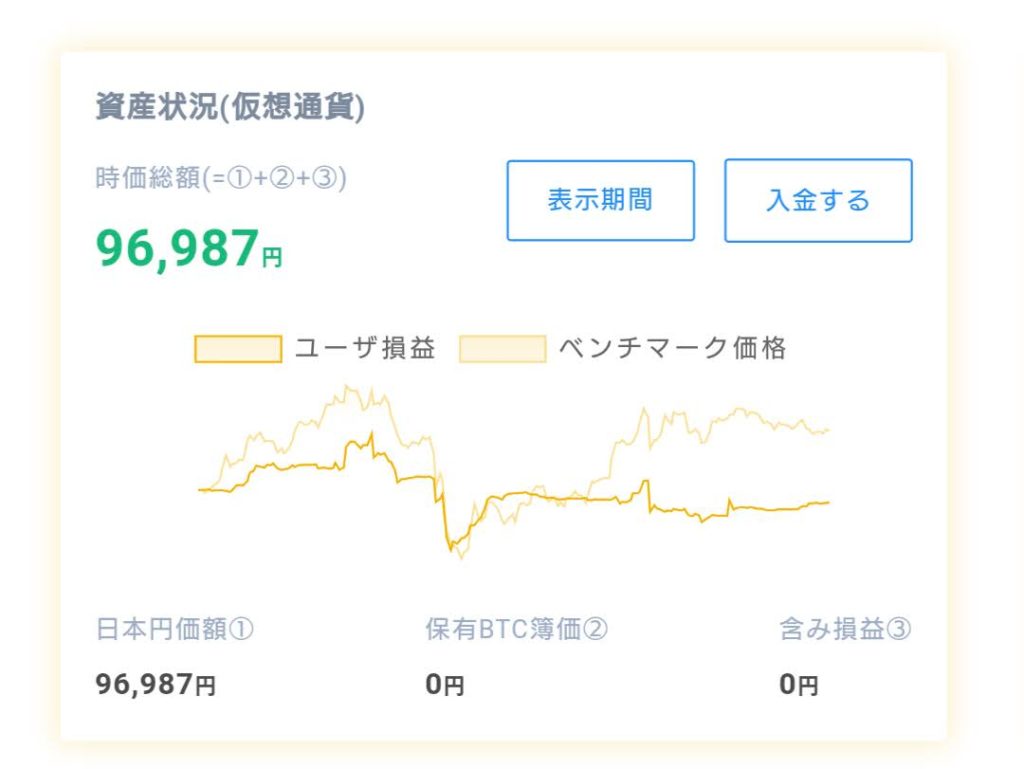Click the ユーザ損益 legend label
The image size is (1024, 769).
[x=364, y=348]
